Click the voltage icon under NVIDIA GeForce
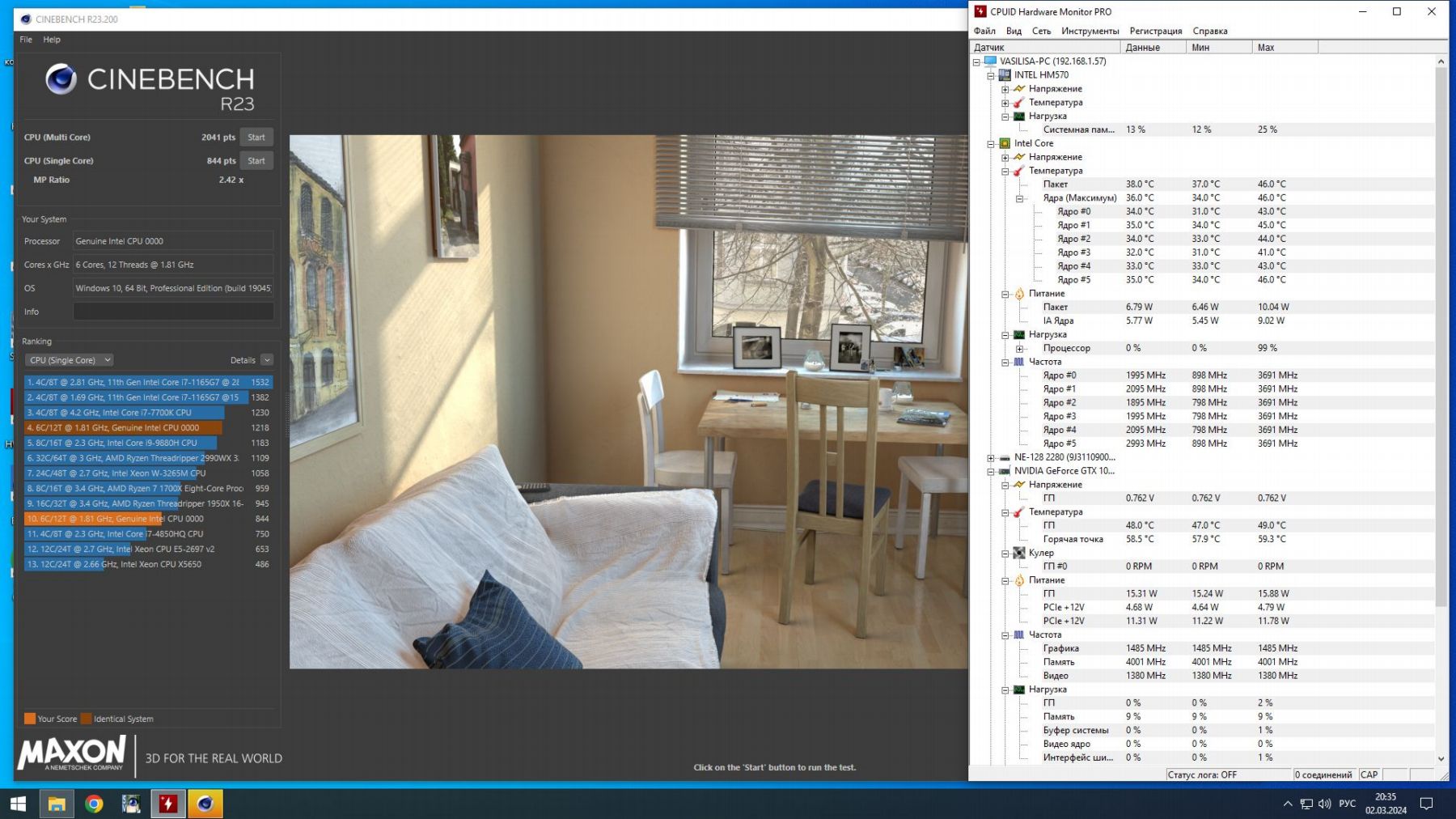The height and width of the screenshot is (819, 1456). (1019, 485)
